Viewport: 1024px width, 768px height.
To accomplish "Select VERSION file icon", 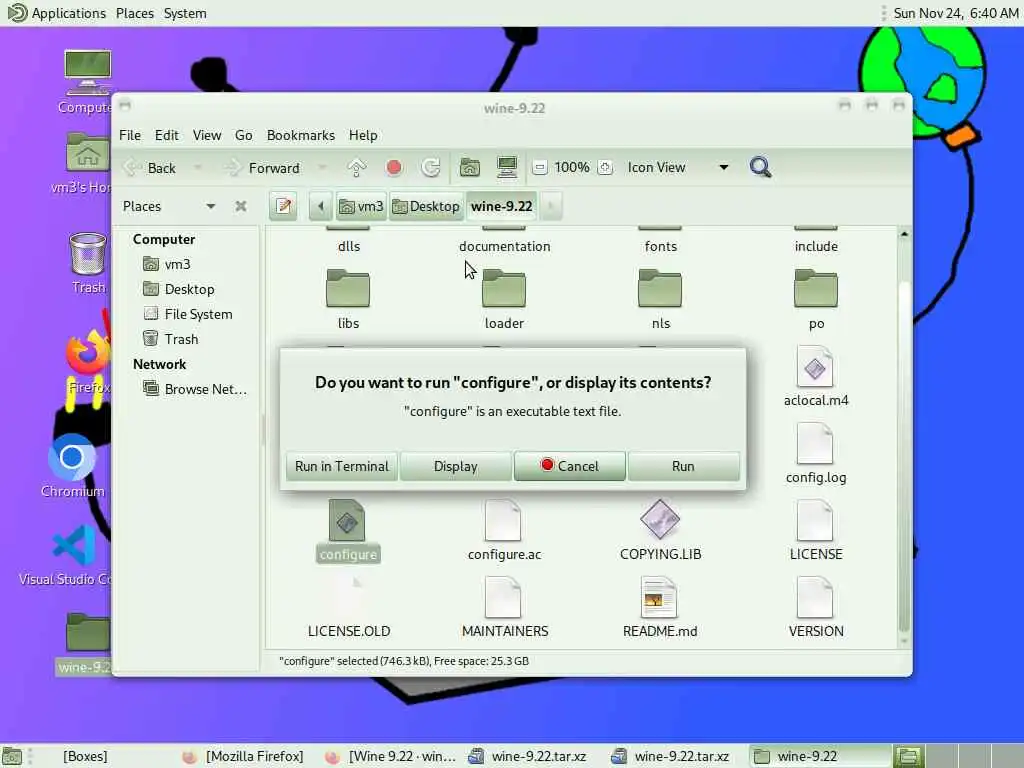I will (x=815, y=598).
